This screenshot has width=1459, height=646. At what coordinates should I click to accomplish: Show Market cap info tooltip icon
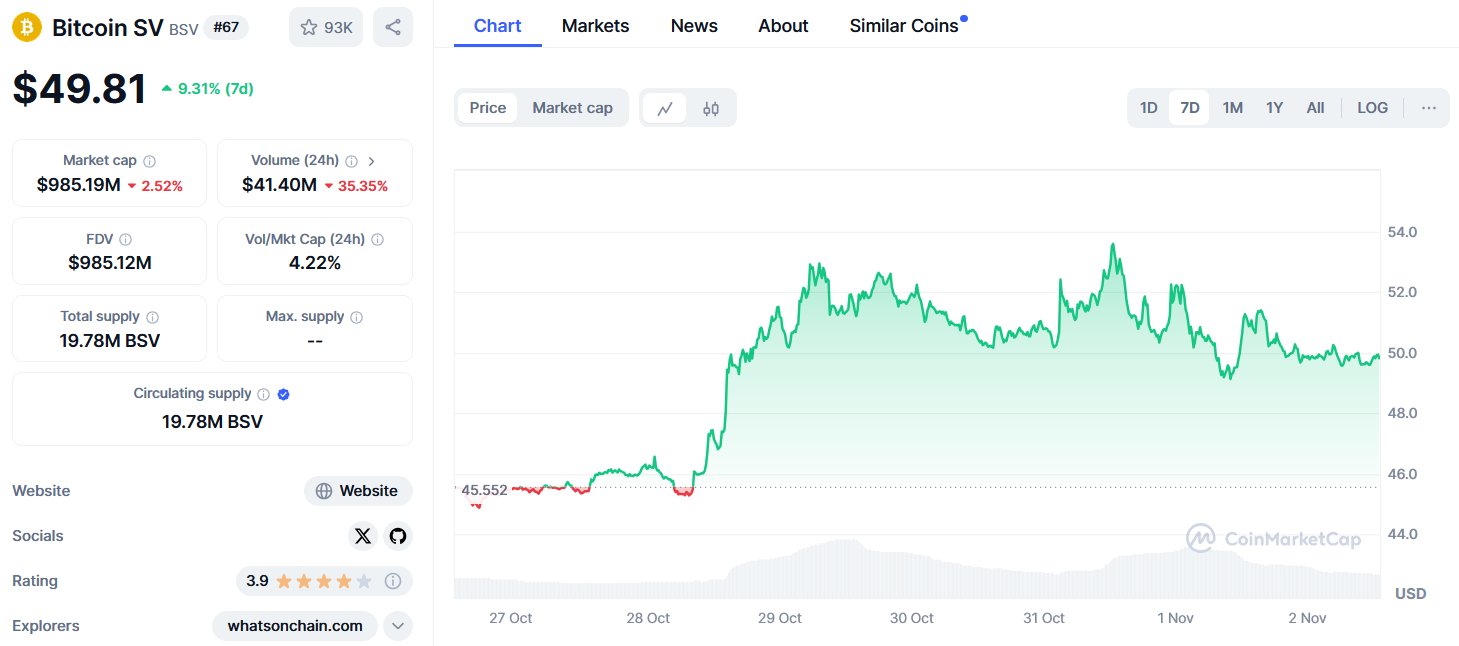149,161
